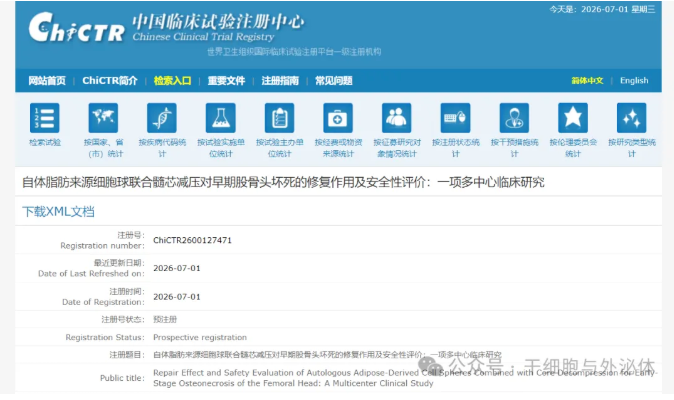Click the Prospective registration text
The image size is (674, 400).
click(200, 337)
